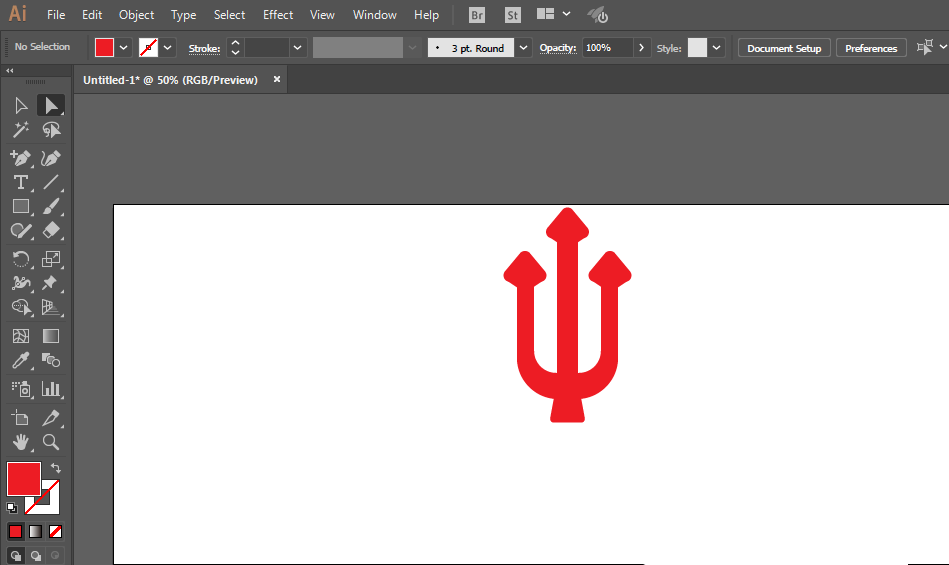
Task: Select the Artboard tool
Action: coord(21,417)
